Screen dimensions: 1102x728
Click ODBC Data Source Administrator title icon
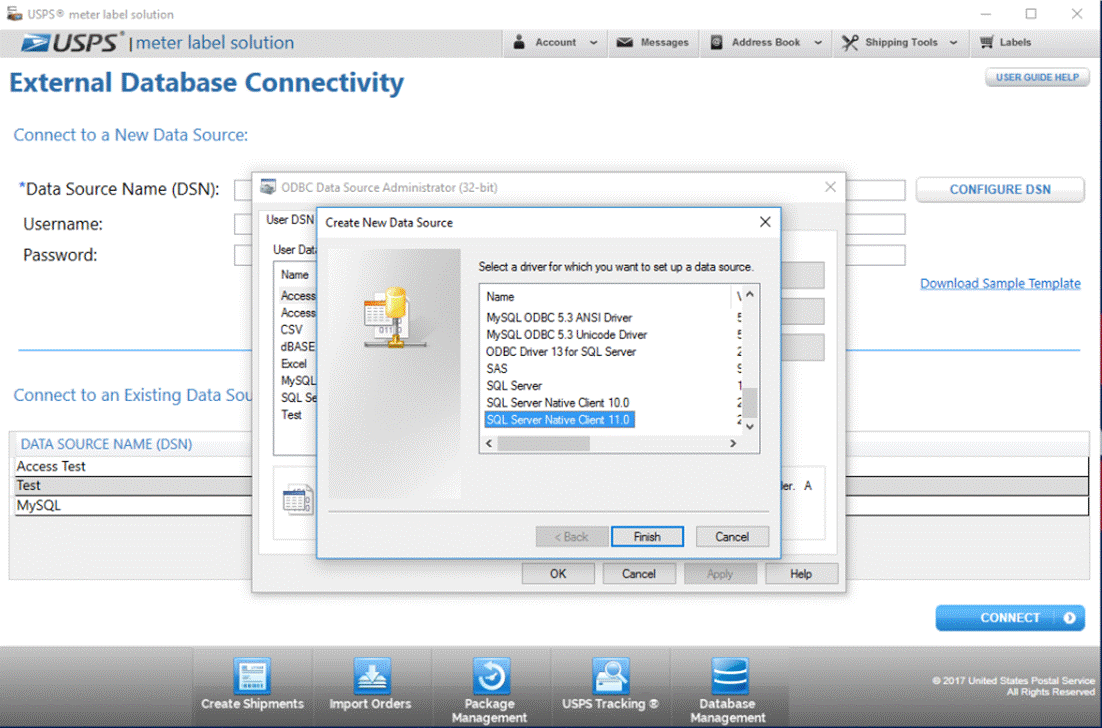[268, 187]
